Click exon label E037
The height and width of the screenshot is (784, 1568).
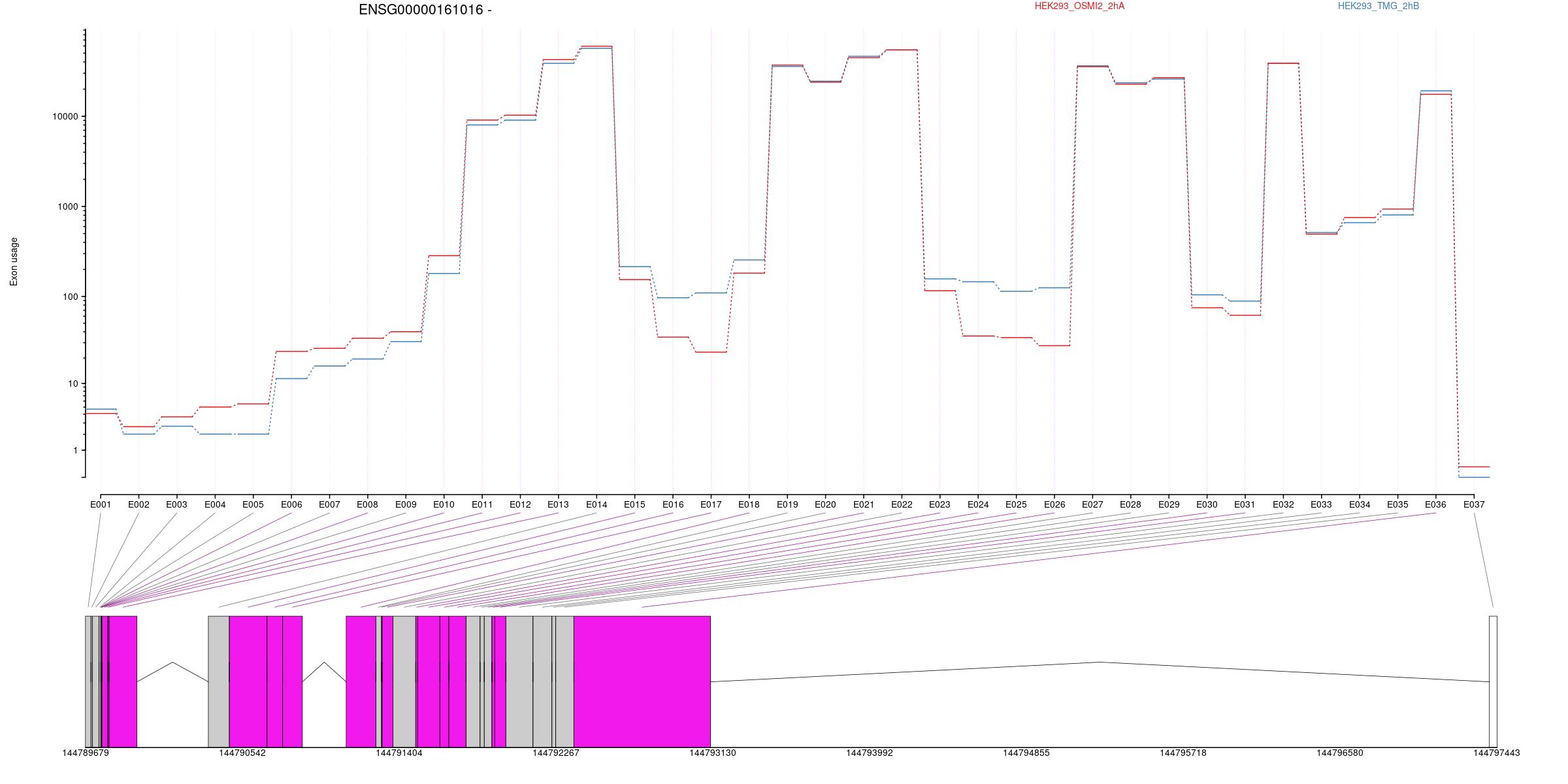click(1474, 504)
